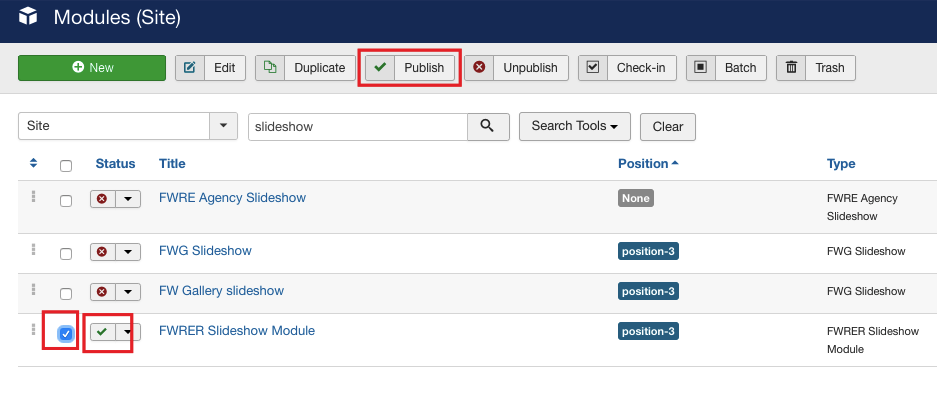Expand the Search Tools dropdown
The width and height of the screenshot is (937, 400).
(x=574, y=127)
